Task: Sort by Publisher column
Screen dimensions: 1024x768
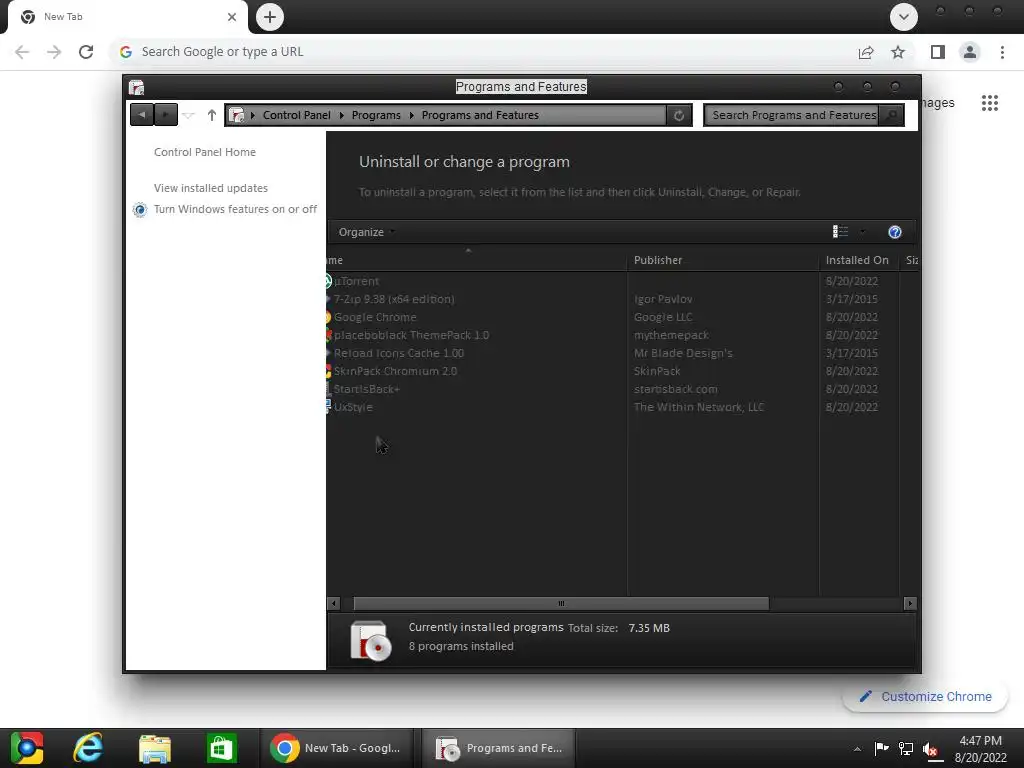Action: [722, 260]
